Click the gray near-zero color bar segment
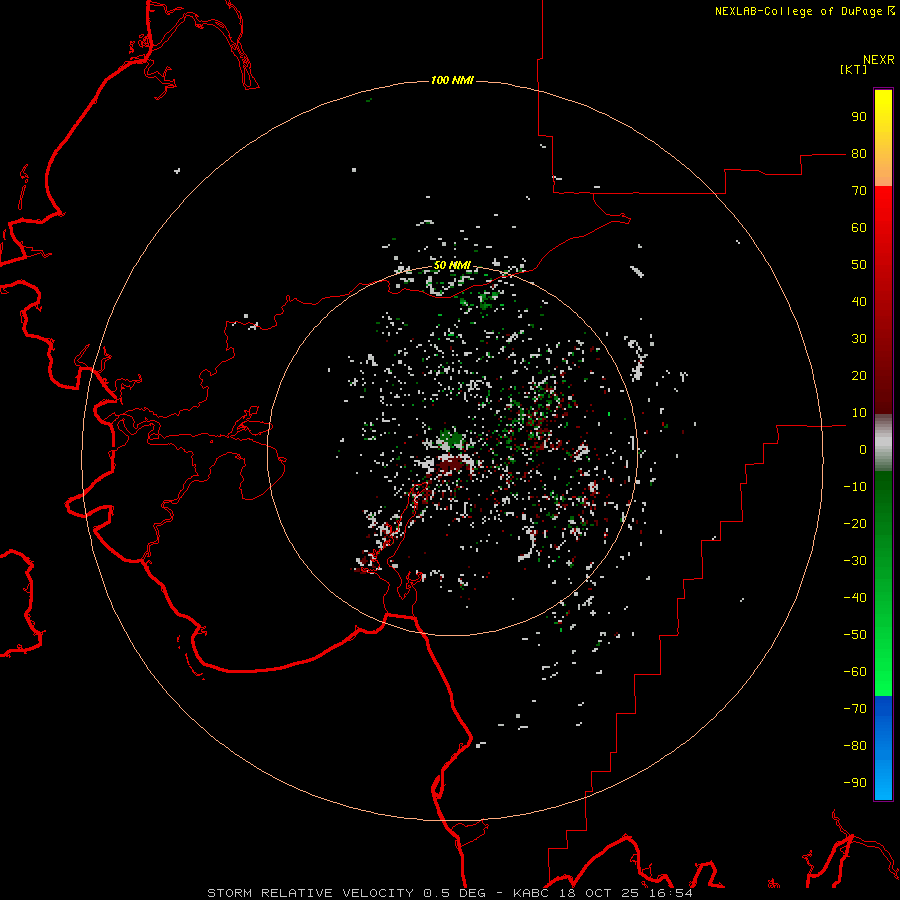 pyautogui.click(x=883, y=443)
